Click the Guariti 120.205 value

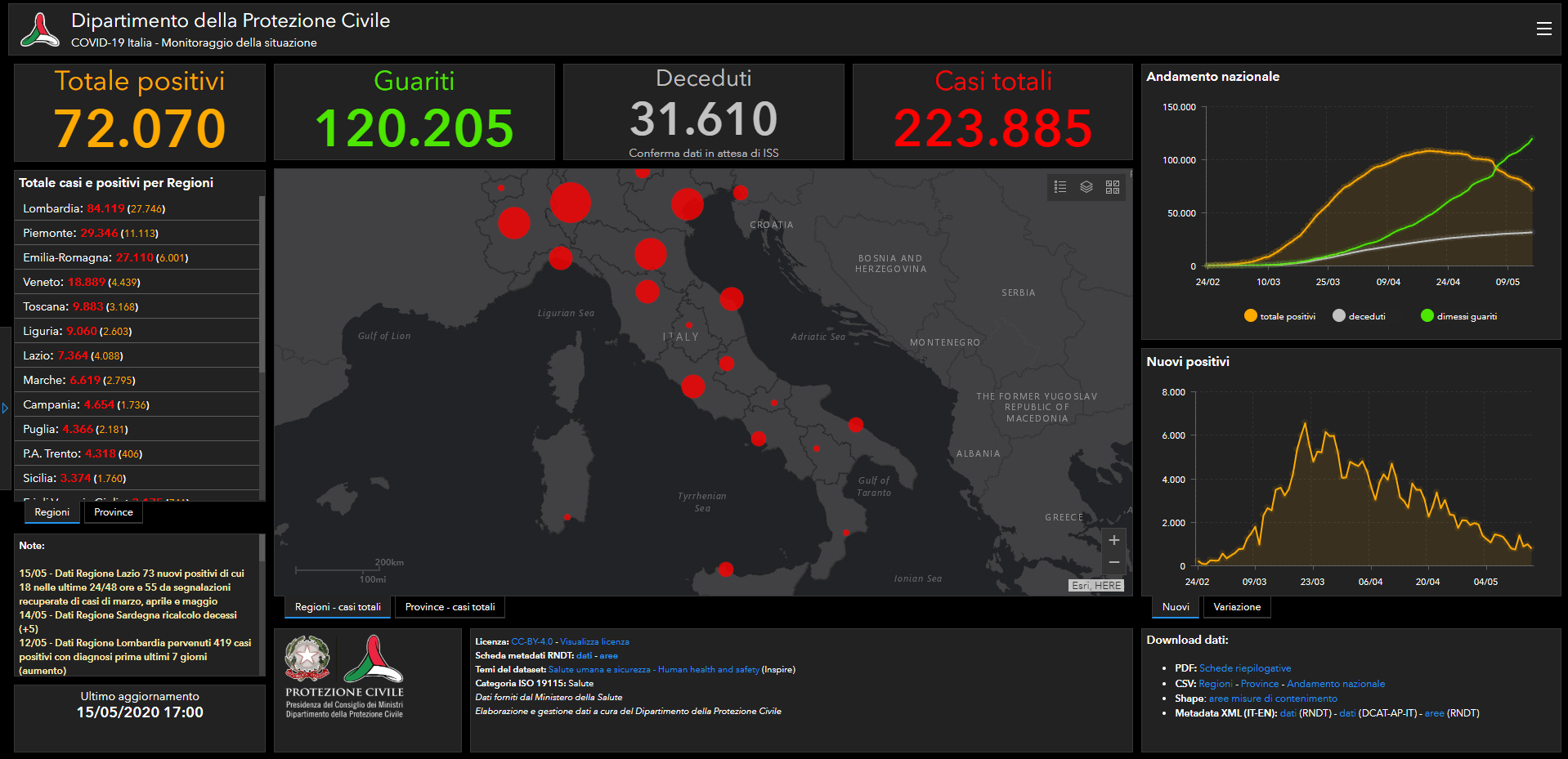pyautogui.click(x=414, y=128)
